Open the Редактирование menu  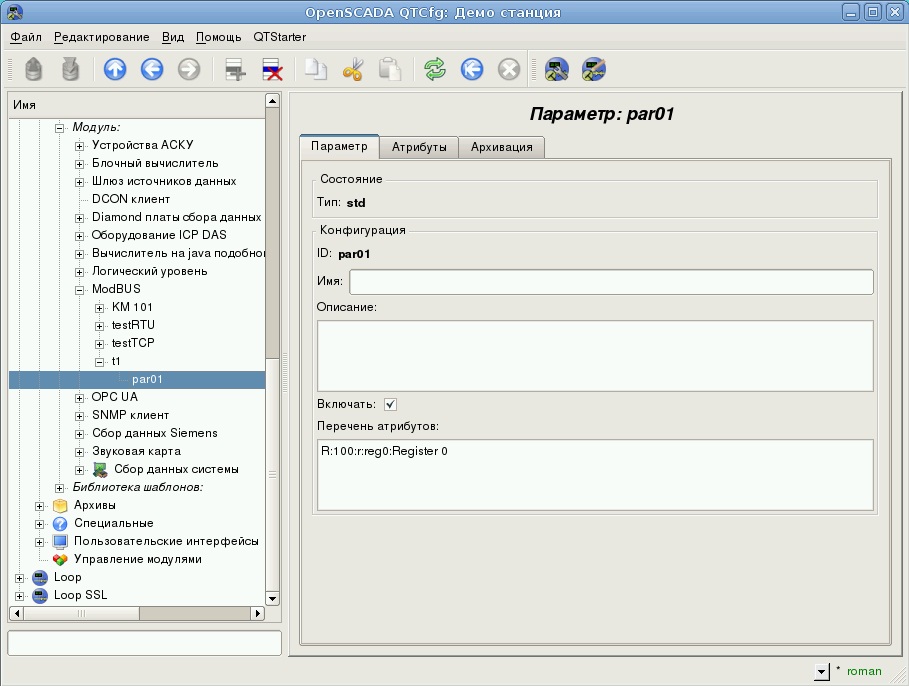tap(101, 37)
